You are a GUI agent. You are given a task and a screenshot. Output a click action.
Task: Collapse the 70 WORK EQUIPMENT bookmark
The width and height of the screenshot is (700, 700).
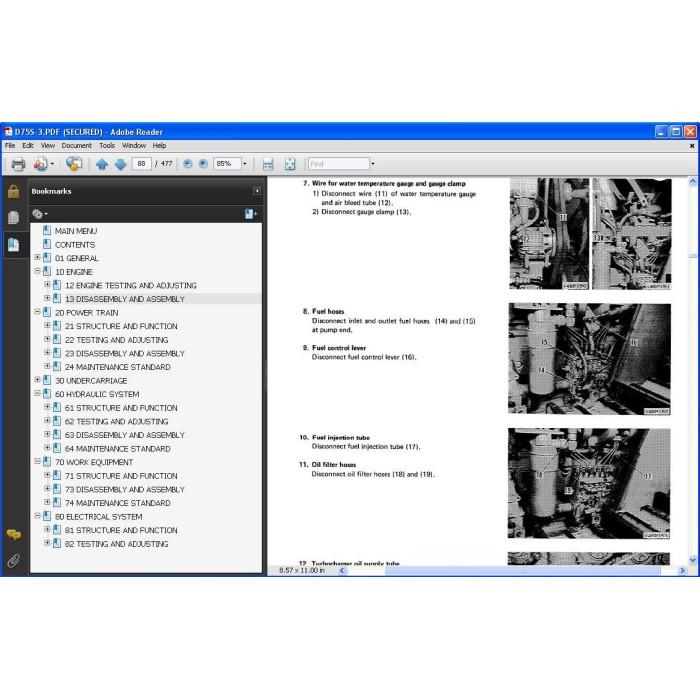tap(38, 461)
